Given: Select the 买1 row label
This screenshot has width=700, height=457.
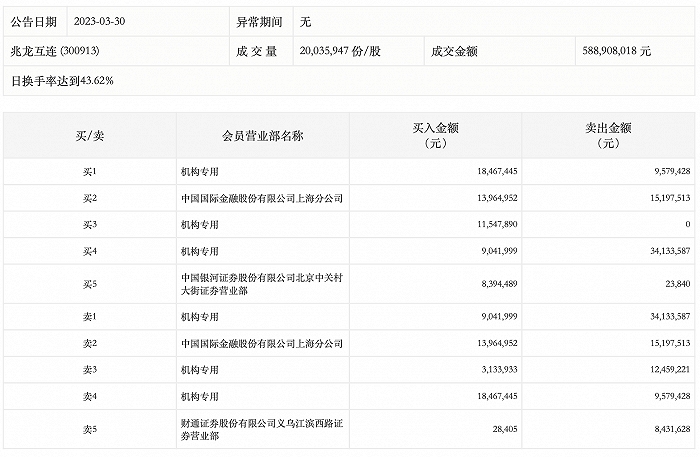Looking at the screenshot, I should 88,172.
